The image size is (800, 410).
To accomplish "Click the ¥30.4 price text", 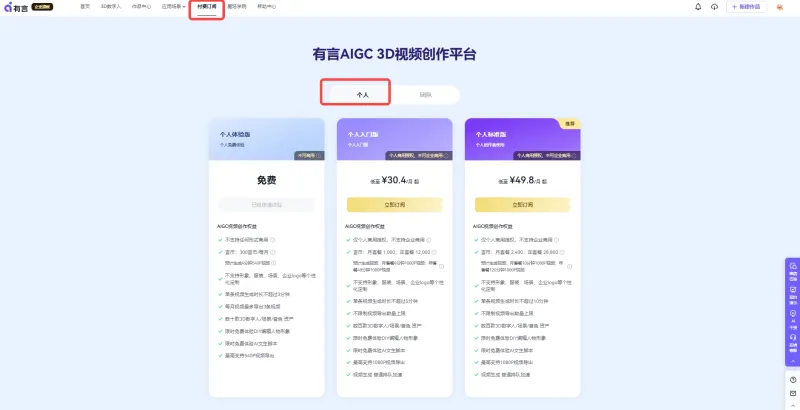I will click(394, 180).
